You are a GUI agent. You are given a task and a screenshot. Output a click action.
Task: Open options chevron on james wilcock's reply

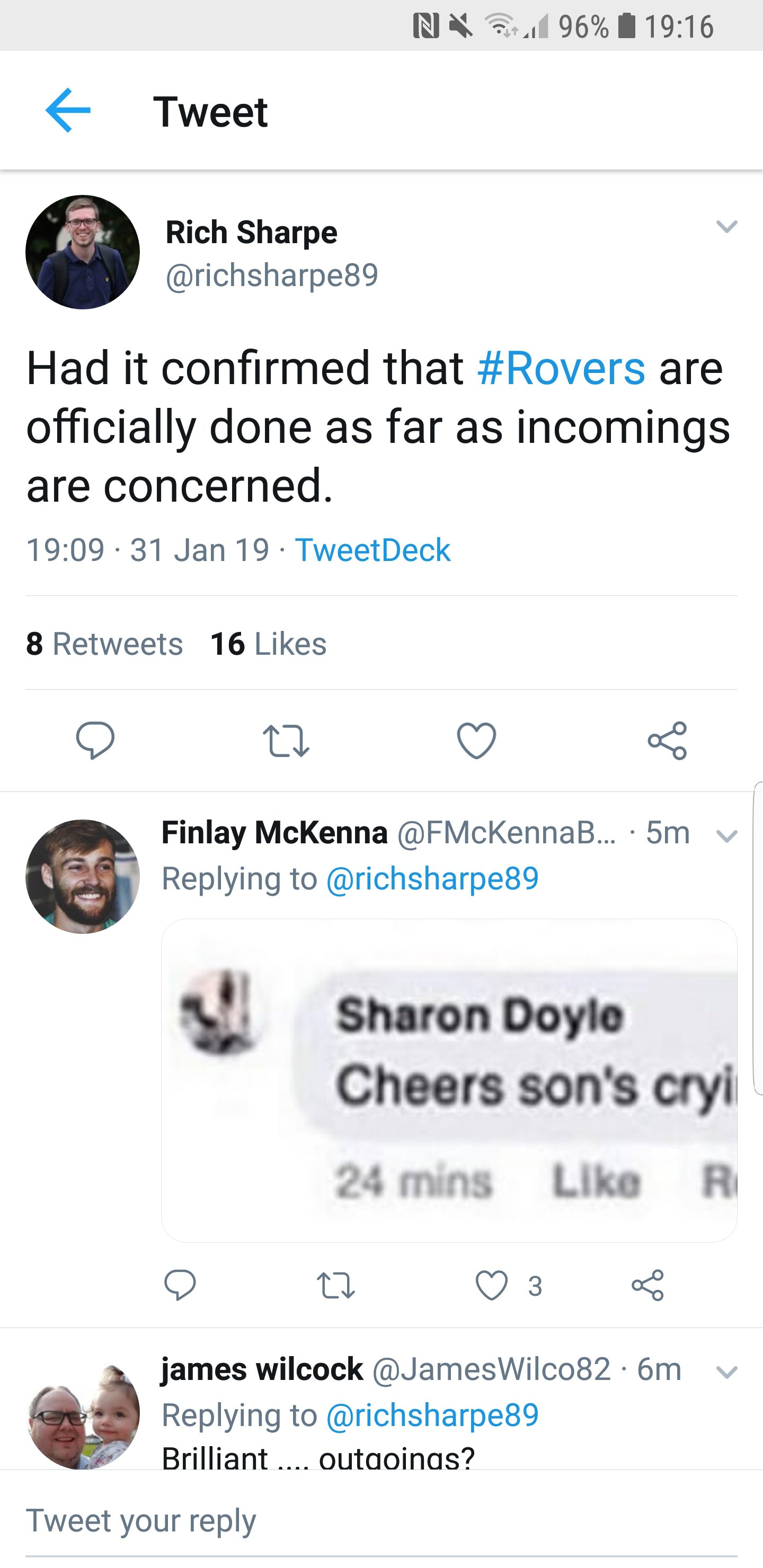click(726, 1372)
